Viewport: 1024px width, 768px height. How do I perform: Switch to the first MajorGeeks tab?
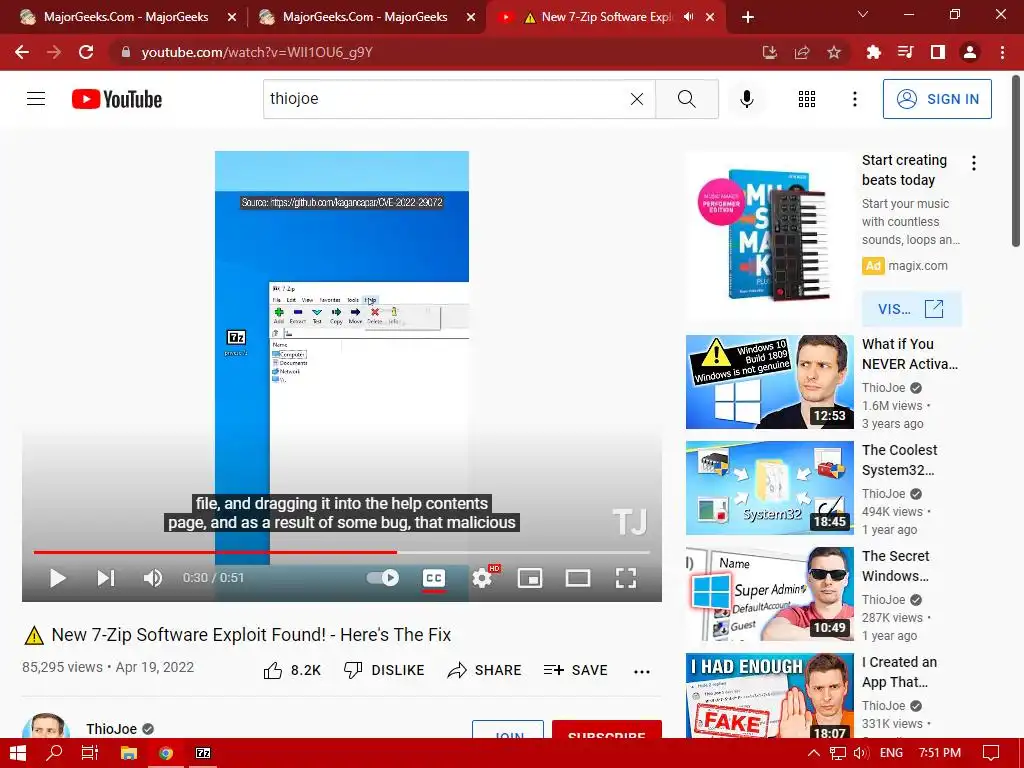126,17
